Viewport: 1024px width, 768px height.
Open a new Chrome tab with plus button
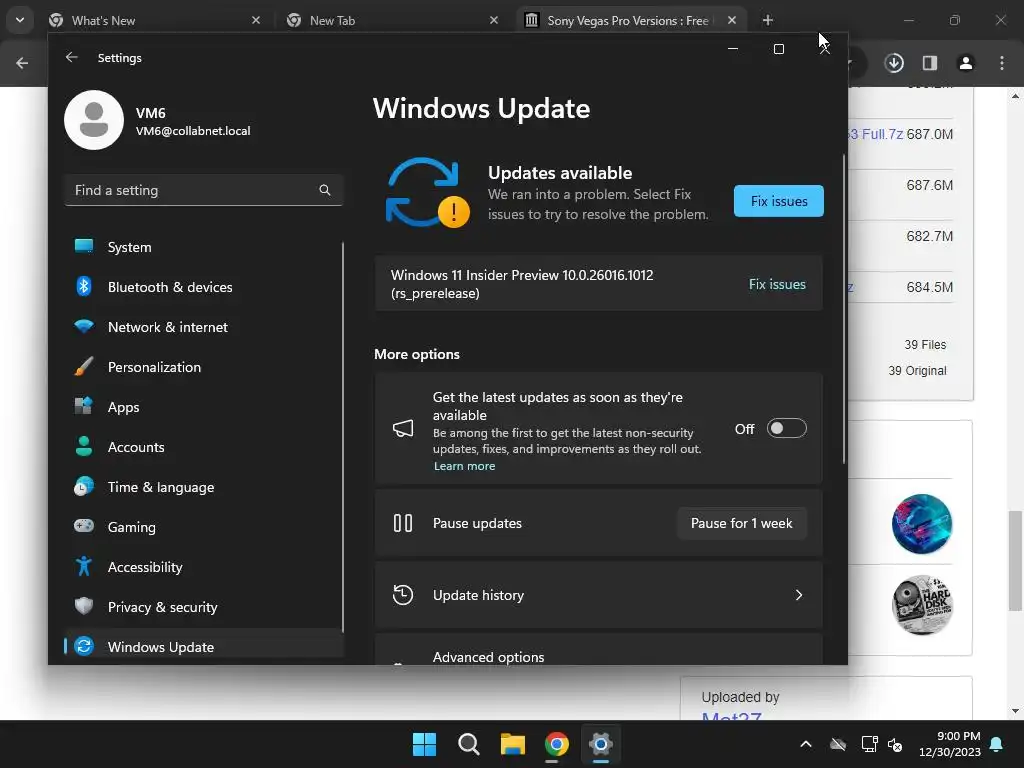coord(768,21)
